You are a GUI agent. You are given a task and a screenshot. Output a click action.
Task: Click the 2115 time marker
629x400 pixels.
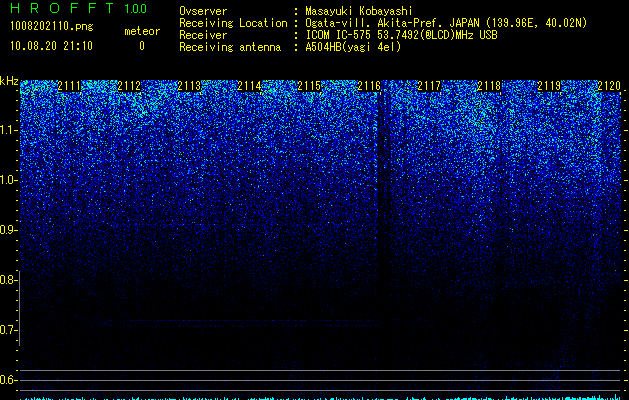[x=309, y=86]
